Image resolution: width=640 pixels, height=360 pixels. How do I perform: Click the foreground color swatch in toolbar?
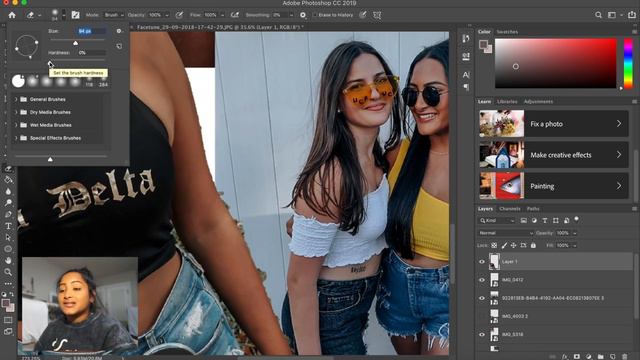click(5, 303)
